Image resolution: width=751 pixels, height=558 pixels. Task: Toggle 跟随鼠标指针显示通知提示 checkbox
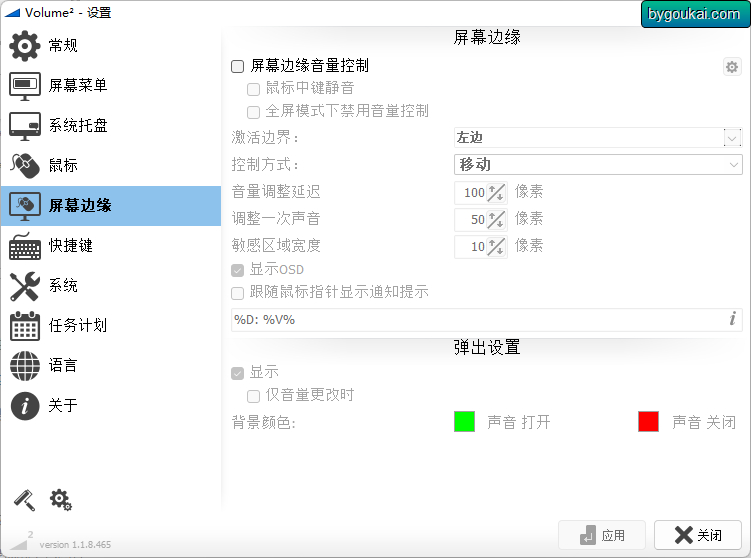(238, 293)
